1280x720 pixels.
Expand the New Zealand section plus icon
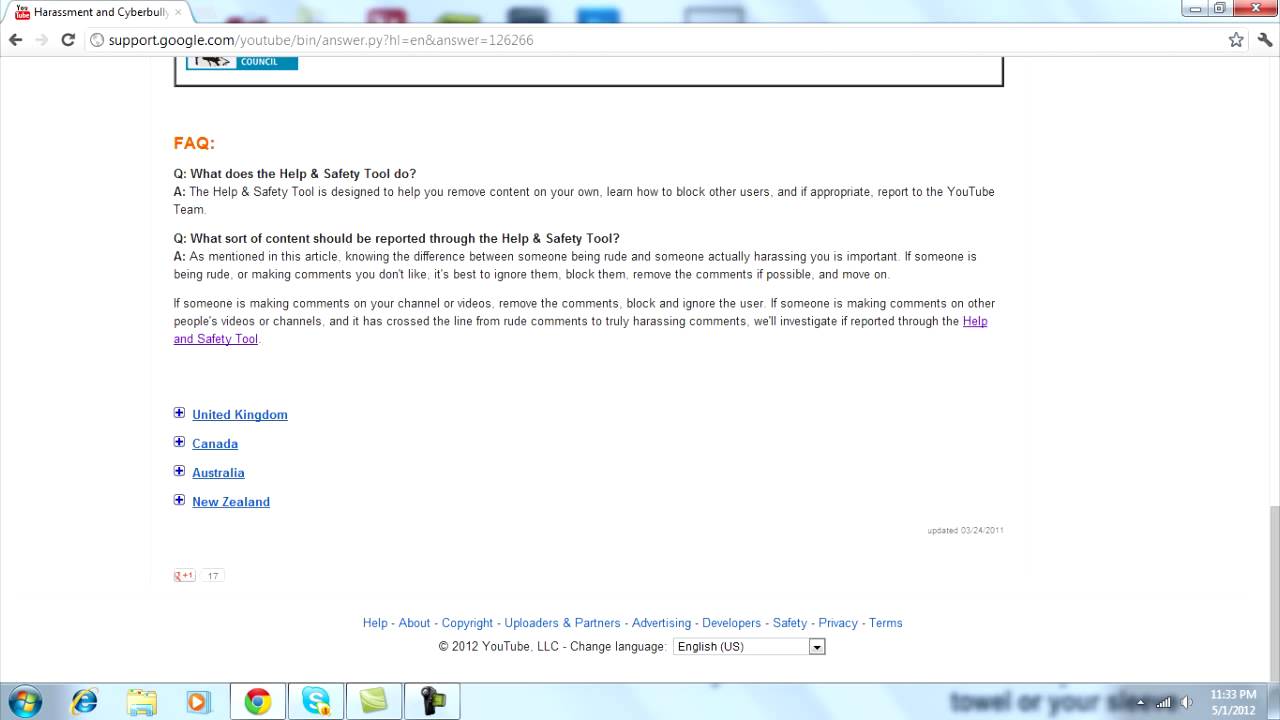tap(179, 500)
